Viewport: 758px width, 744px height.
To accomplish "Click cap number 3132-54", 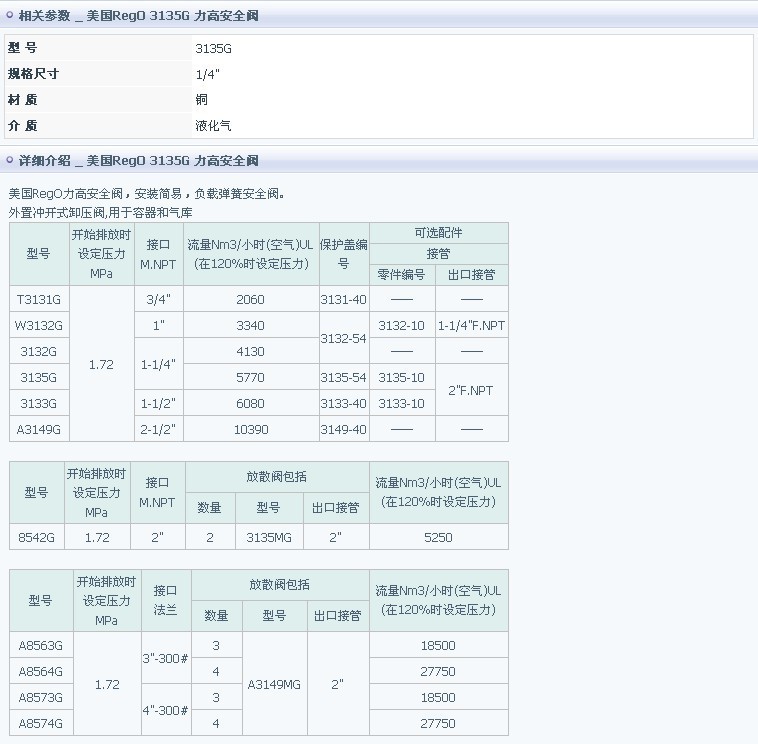I will point(344,338).
